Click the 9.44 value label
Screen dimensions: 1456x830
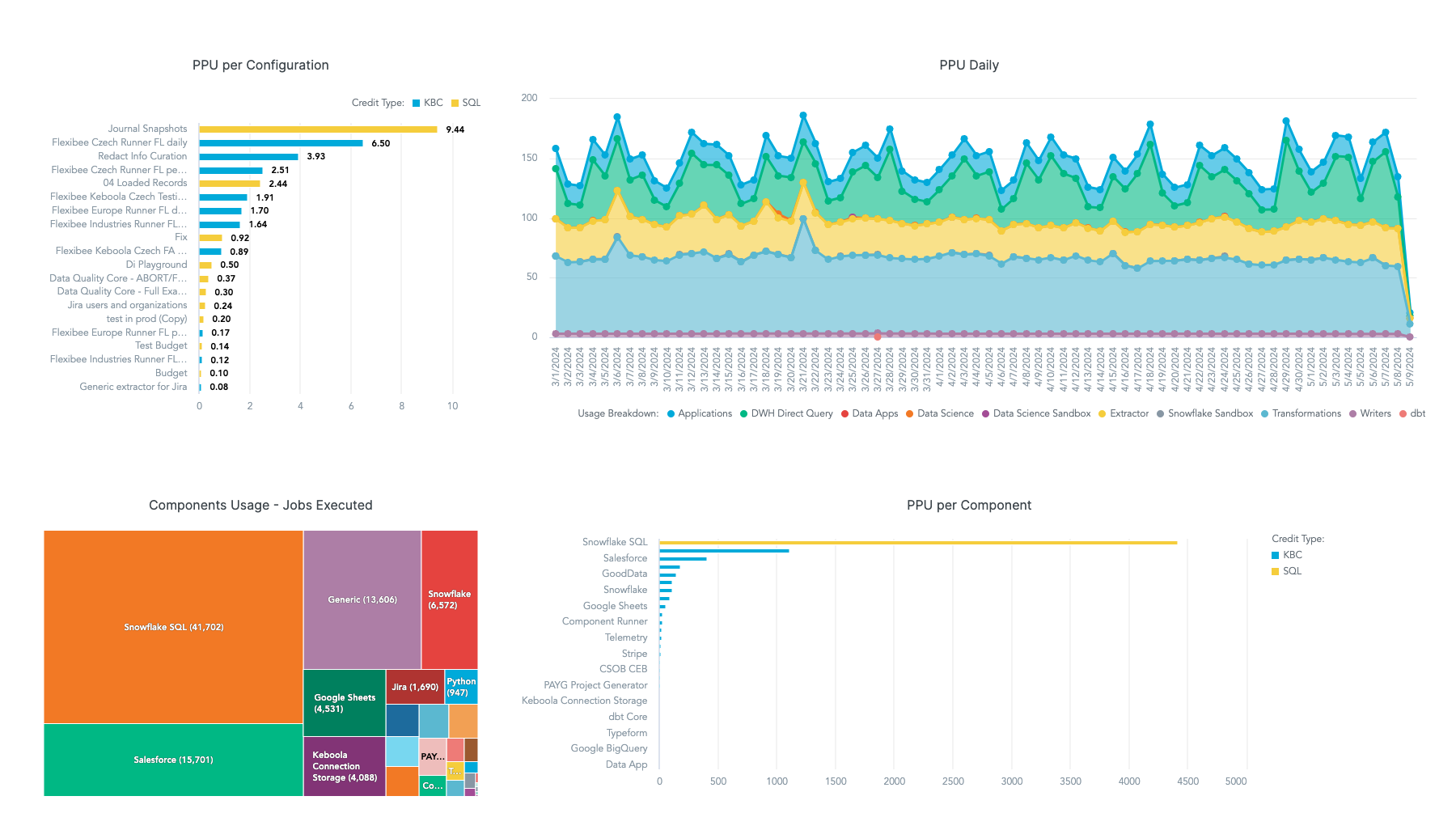pos(455,129)
